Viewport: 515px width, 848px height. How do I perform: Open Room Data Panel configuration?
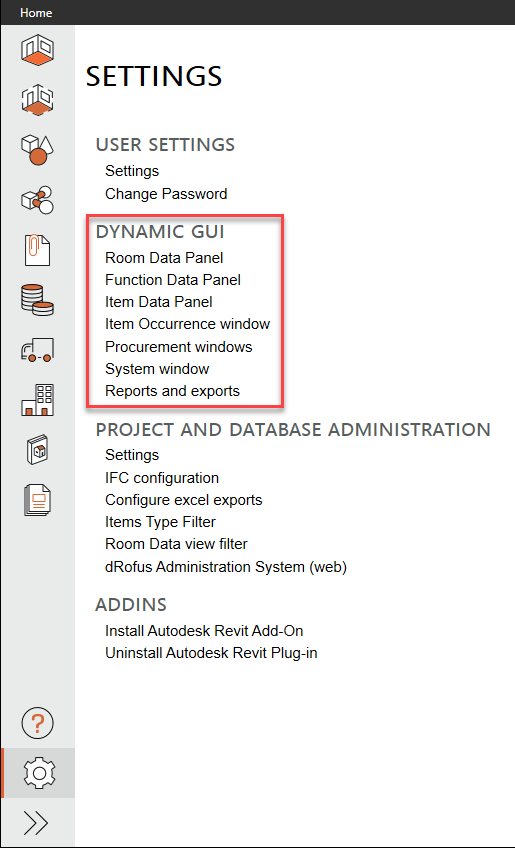click(x=164, y=258)
